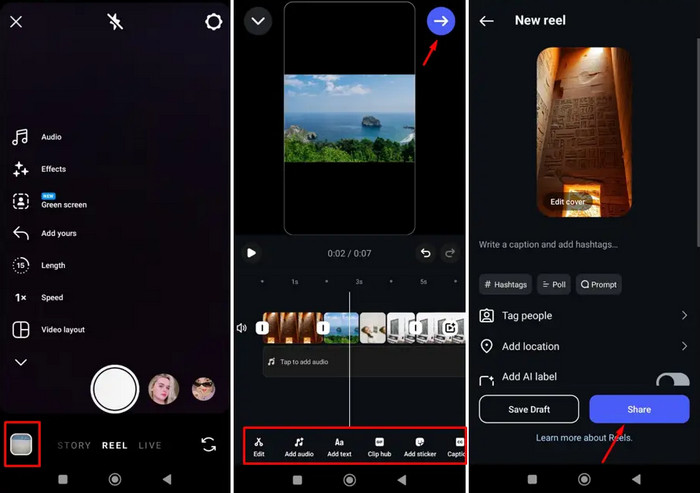Proceed with the blue next arrow button
Screen dimensions: 700x493
coord(441,21)
